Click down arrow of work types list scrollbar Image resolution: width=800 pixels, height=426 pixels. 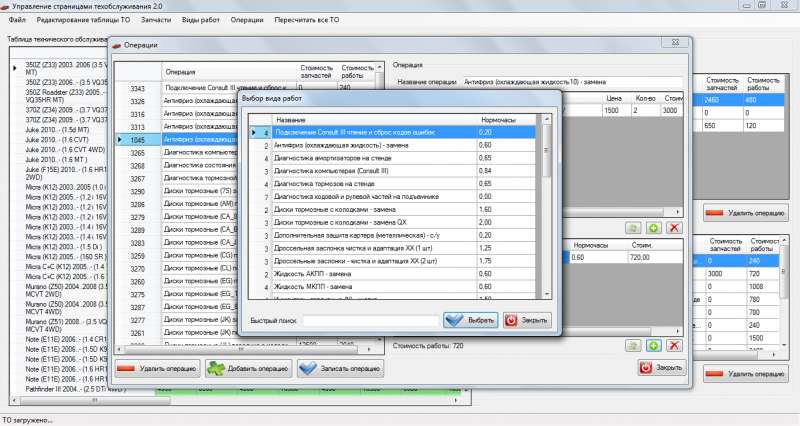tap(547, 294)
